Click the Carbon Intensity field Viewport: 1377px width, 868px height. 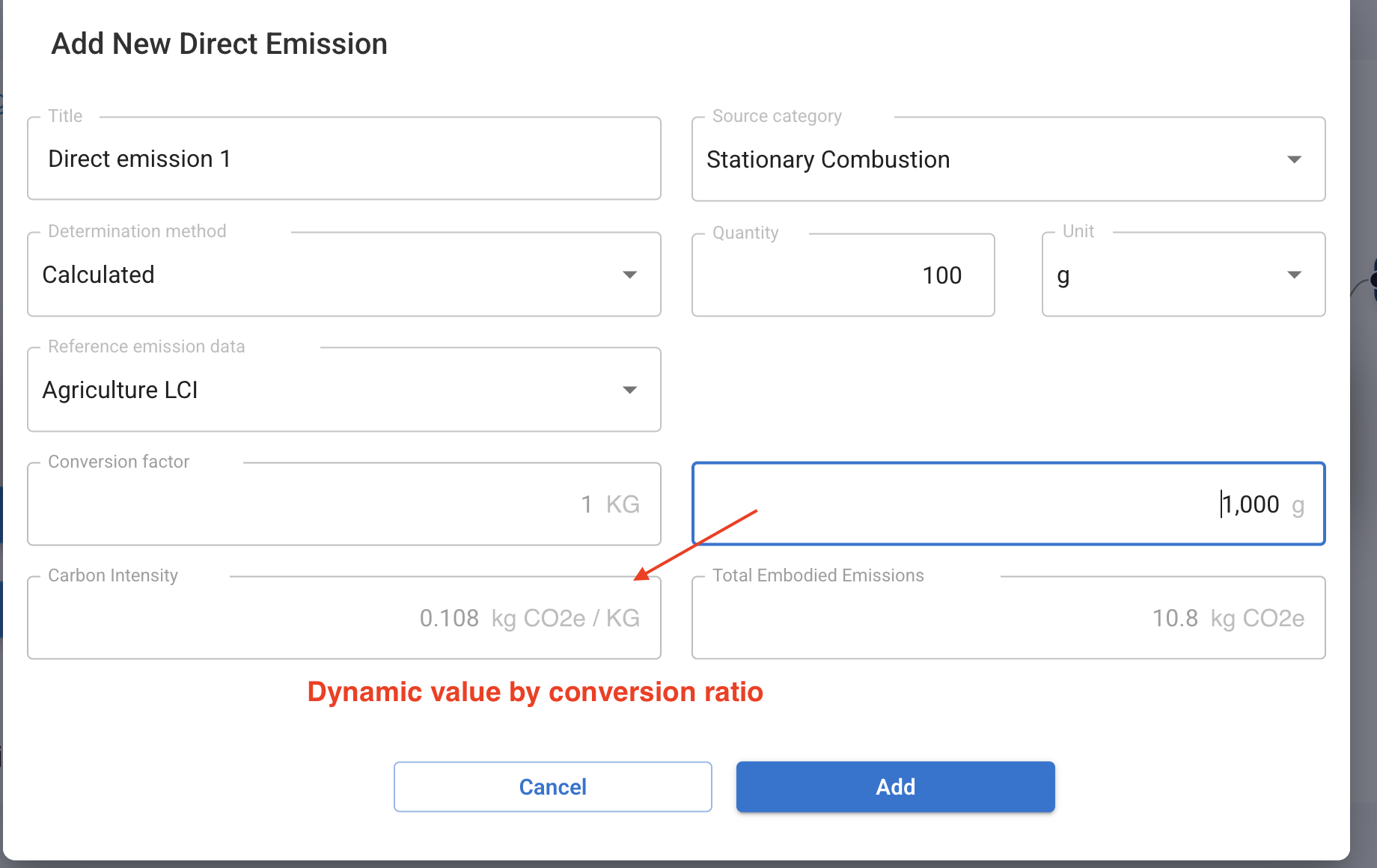pyautogui.click(x=344, y=618)
